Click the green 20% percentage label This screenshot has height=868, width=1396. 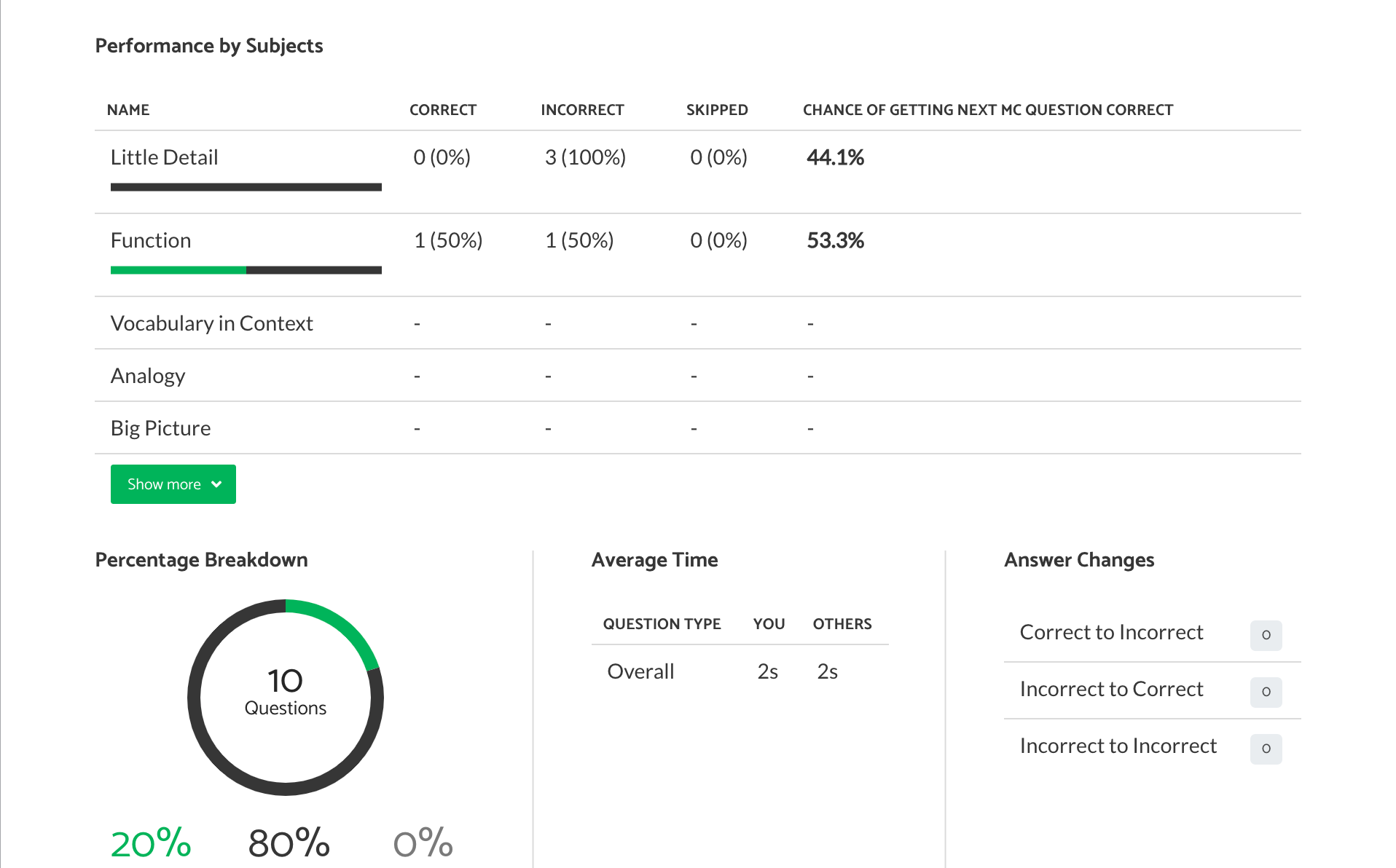pyautogui.click(x=149, y=841)
